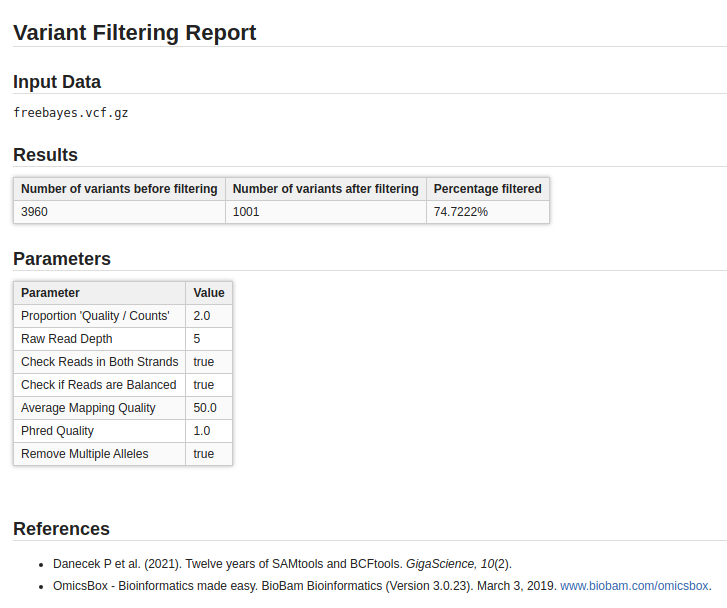727x608 pixels.
Task: Click the Check Reads in Both Strands row
Action: pyautogui.click(x=99, y=362)
